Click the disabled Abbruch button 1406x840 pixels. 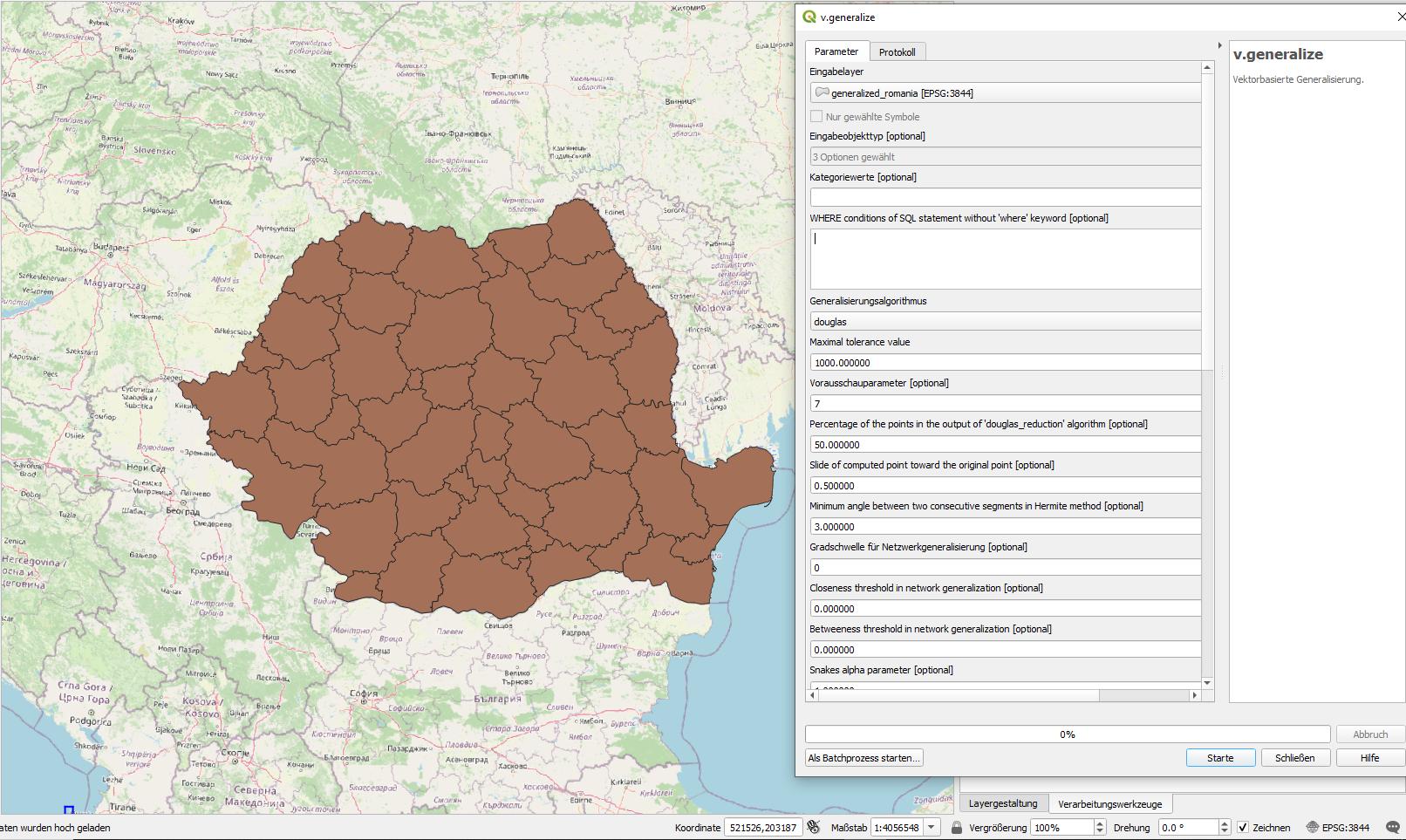pyautogui.click(x=1370, y=734)
